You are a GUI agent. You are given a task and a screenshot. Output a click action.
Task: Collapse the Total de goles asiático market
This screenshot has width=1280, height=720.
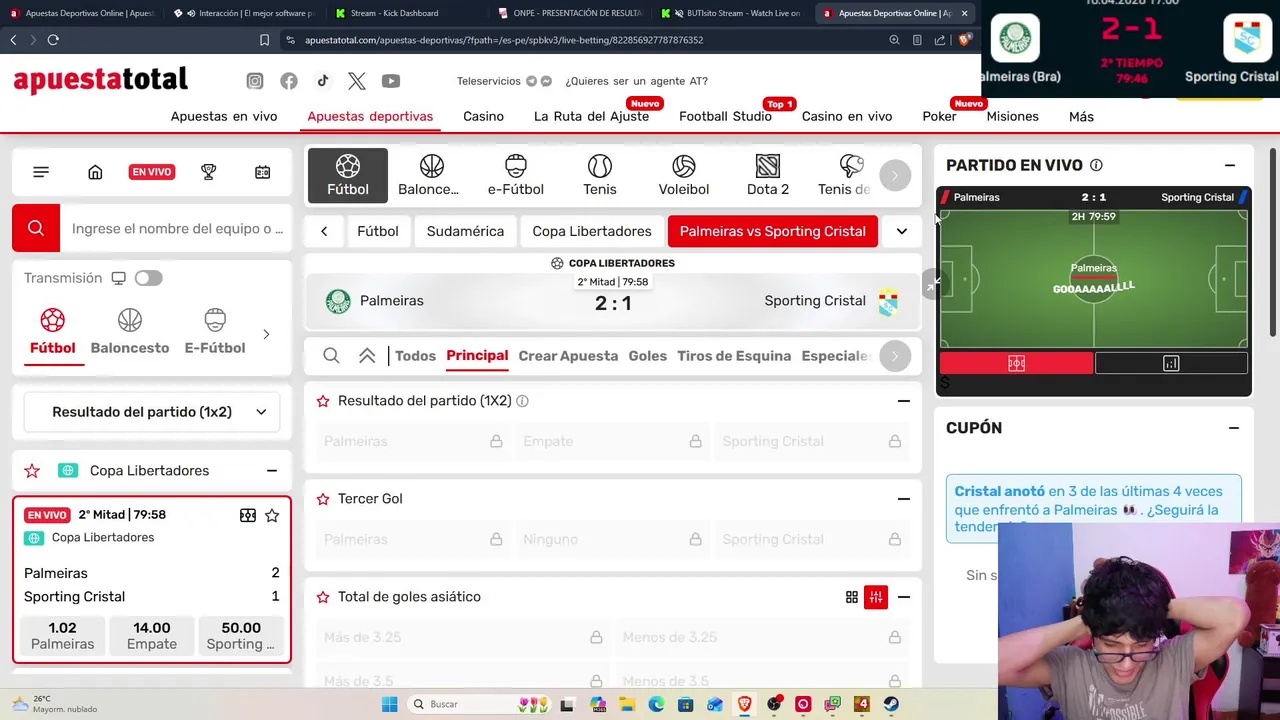[x=904, y=597]
